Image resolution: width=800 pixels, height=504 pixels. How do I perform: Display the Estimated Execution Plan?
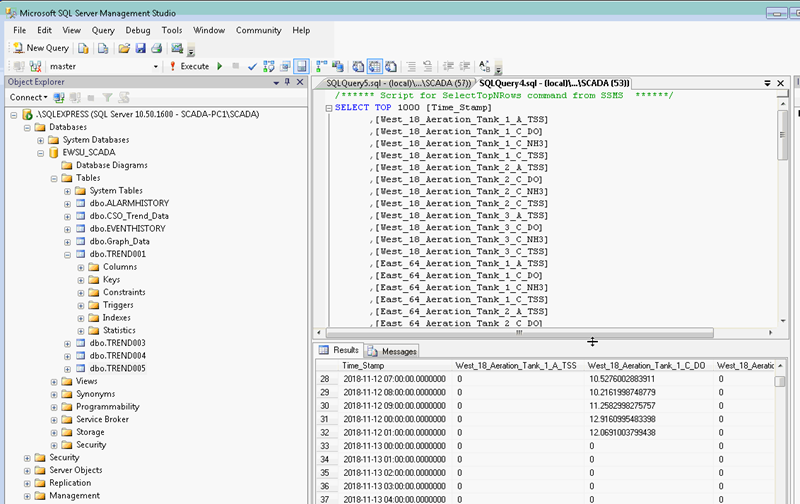pos(269,66)
